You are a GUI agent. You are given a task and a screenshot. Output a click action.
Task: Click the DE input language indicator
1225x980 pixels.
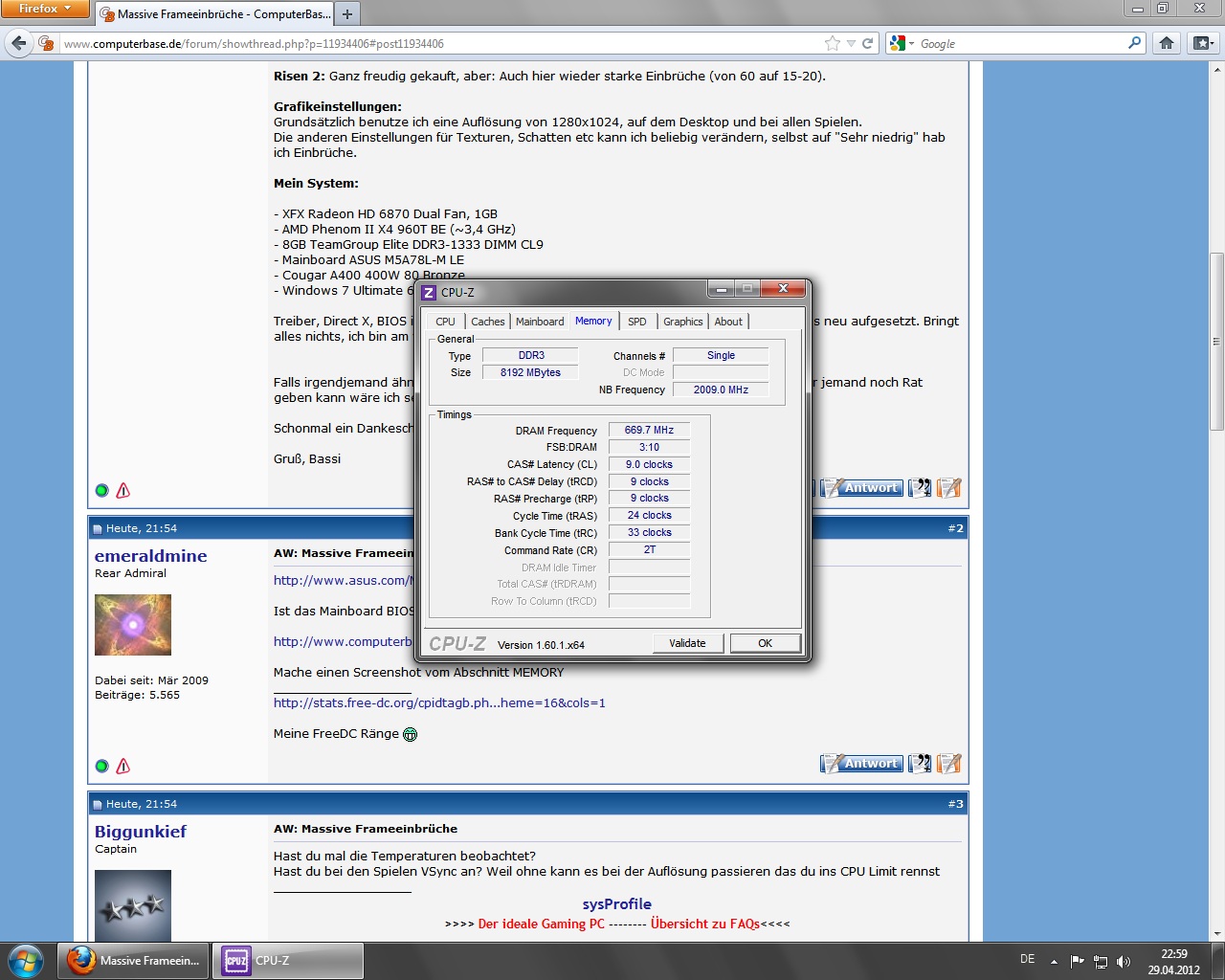(x=1027, y=959)
